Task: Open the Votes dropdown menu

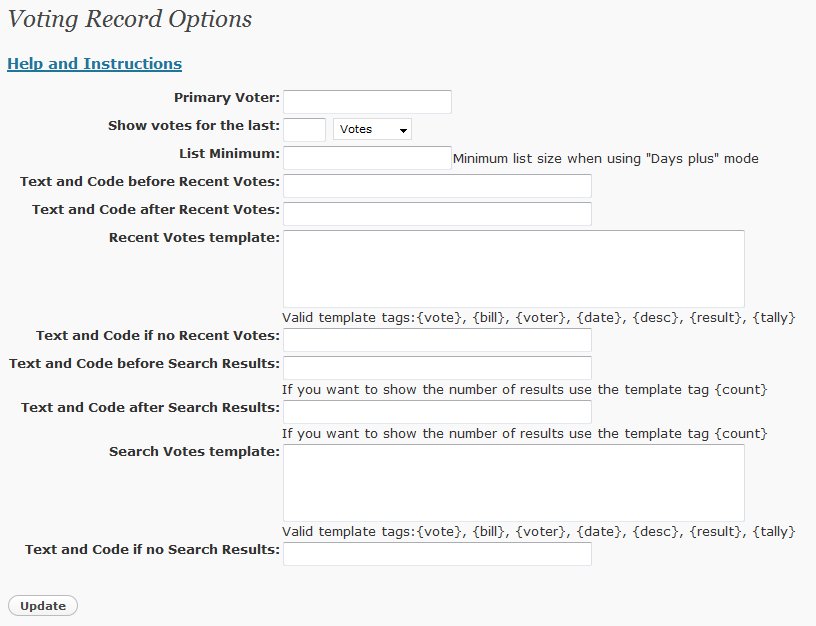Action: (372, 130)
